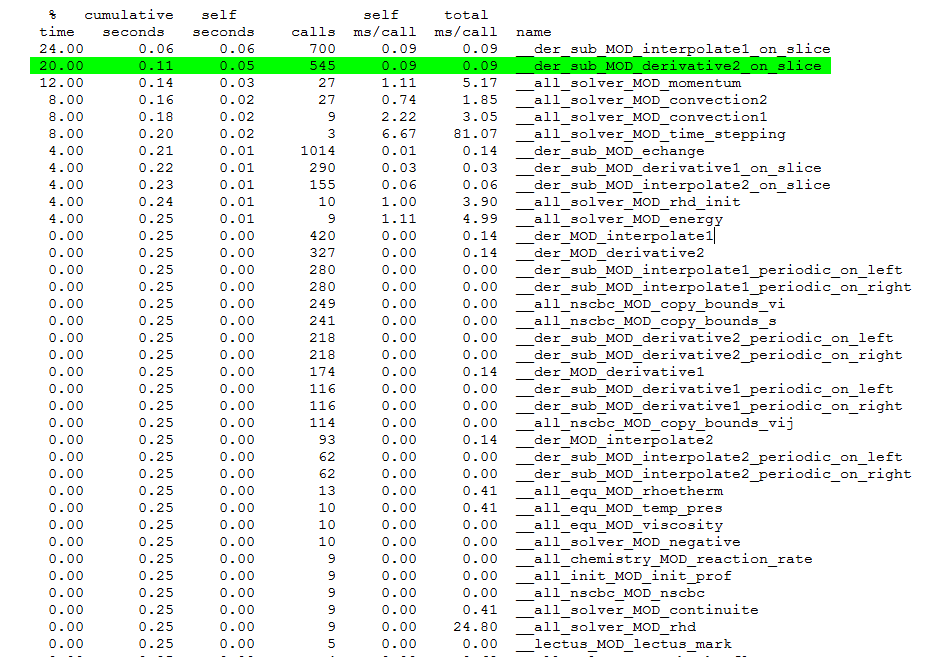Image resolution: width=933 pixels, height=657 pixels.
Task: Select __der_sub_MOD_interpolate1_periodic_on_left name
Action: [x=709, y=270]
